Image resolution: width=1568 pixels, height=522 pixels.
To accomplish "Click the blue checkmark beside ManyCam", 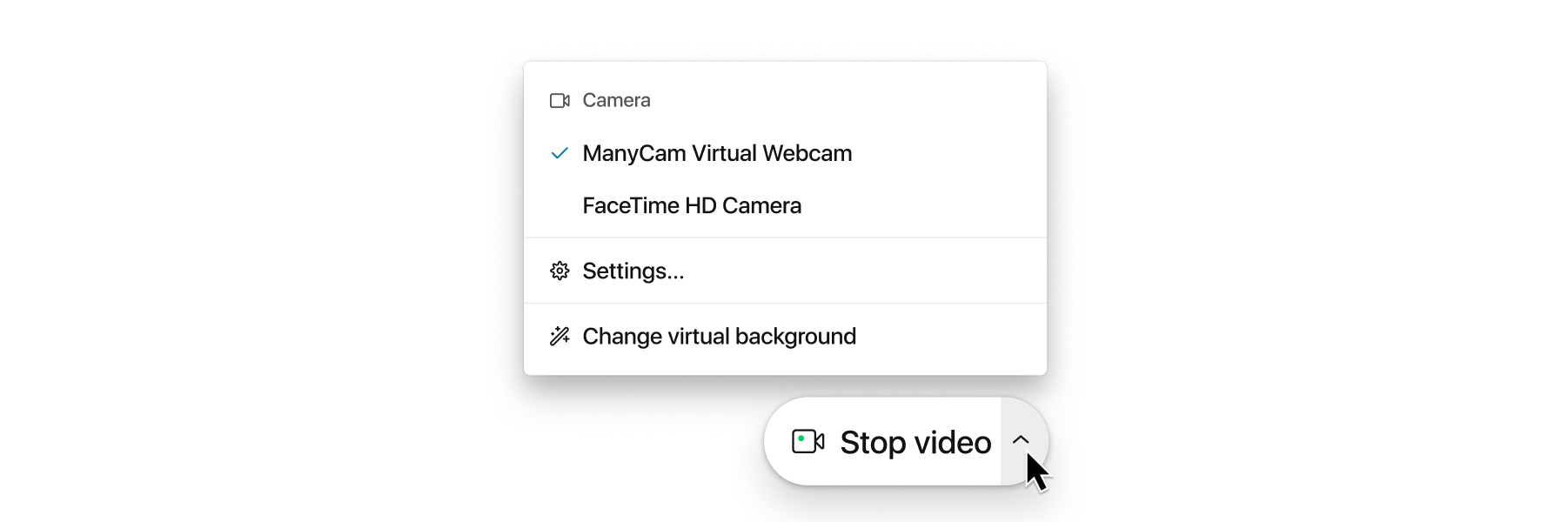I will [560, 153].
